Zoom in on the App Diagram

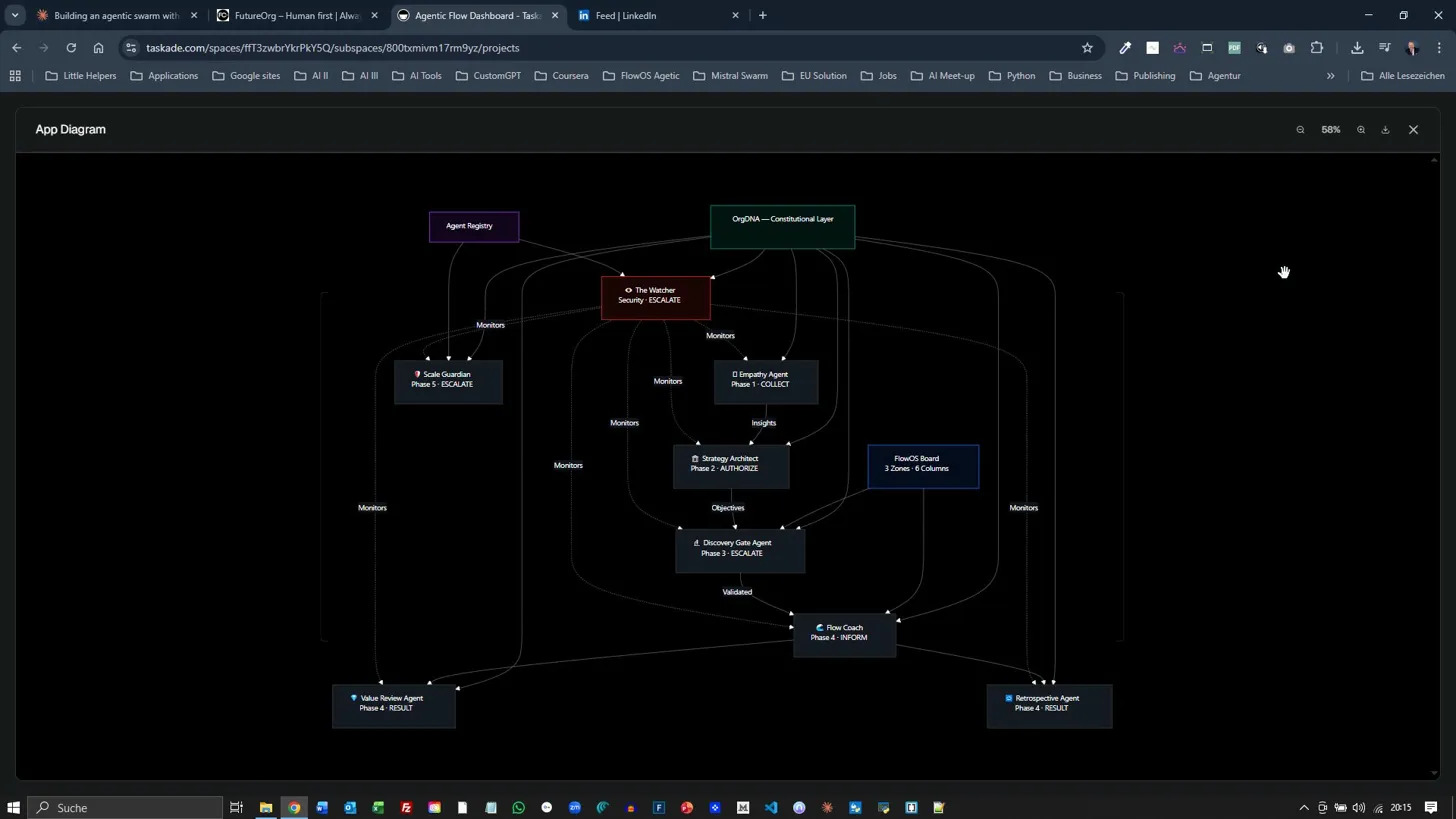(1360, 130)
